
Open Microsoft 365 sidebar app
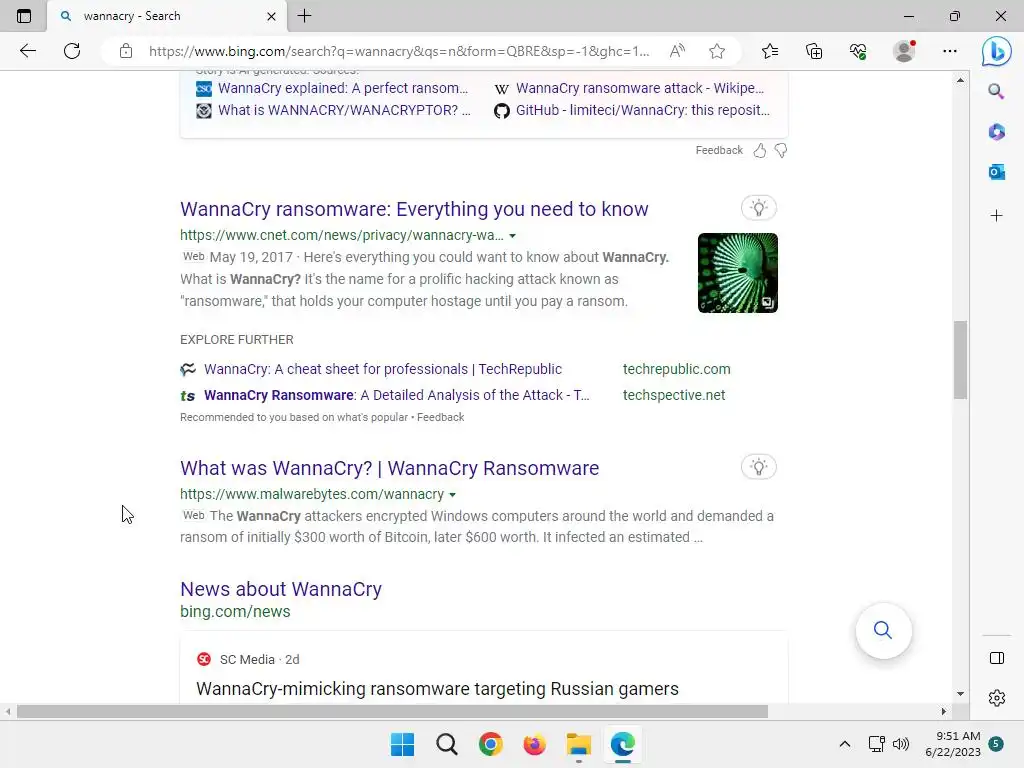996,132
